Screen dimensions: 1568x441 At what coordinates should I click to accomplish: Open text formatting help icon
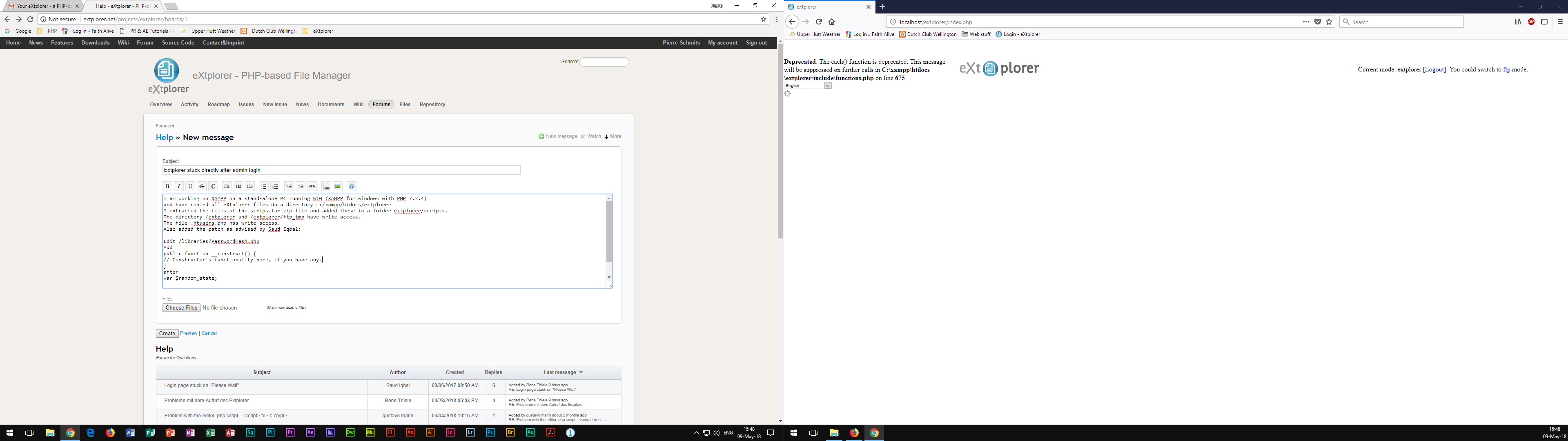(x=351, y=186)
